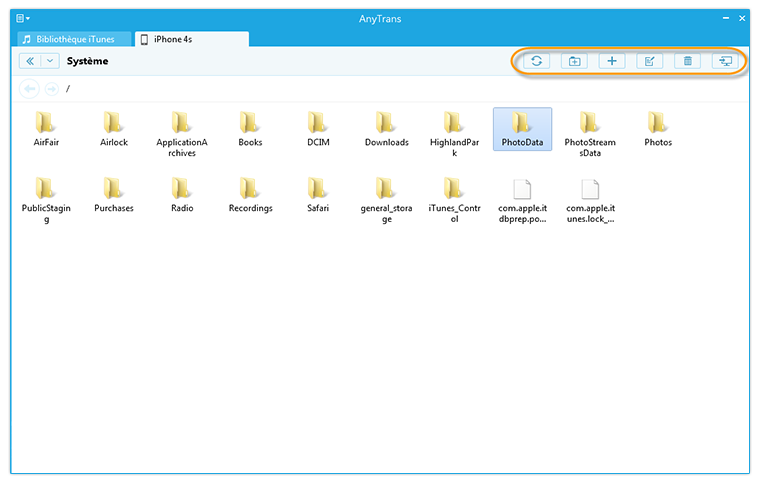Select the com.apple.itunes.lock_... file
This screenshot has width=760, height=484.
[590, 201]
